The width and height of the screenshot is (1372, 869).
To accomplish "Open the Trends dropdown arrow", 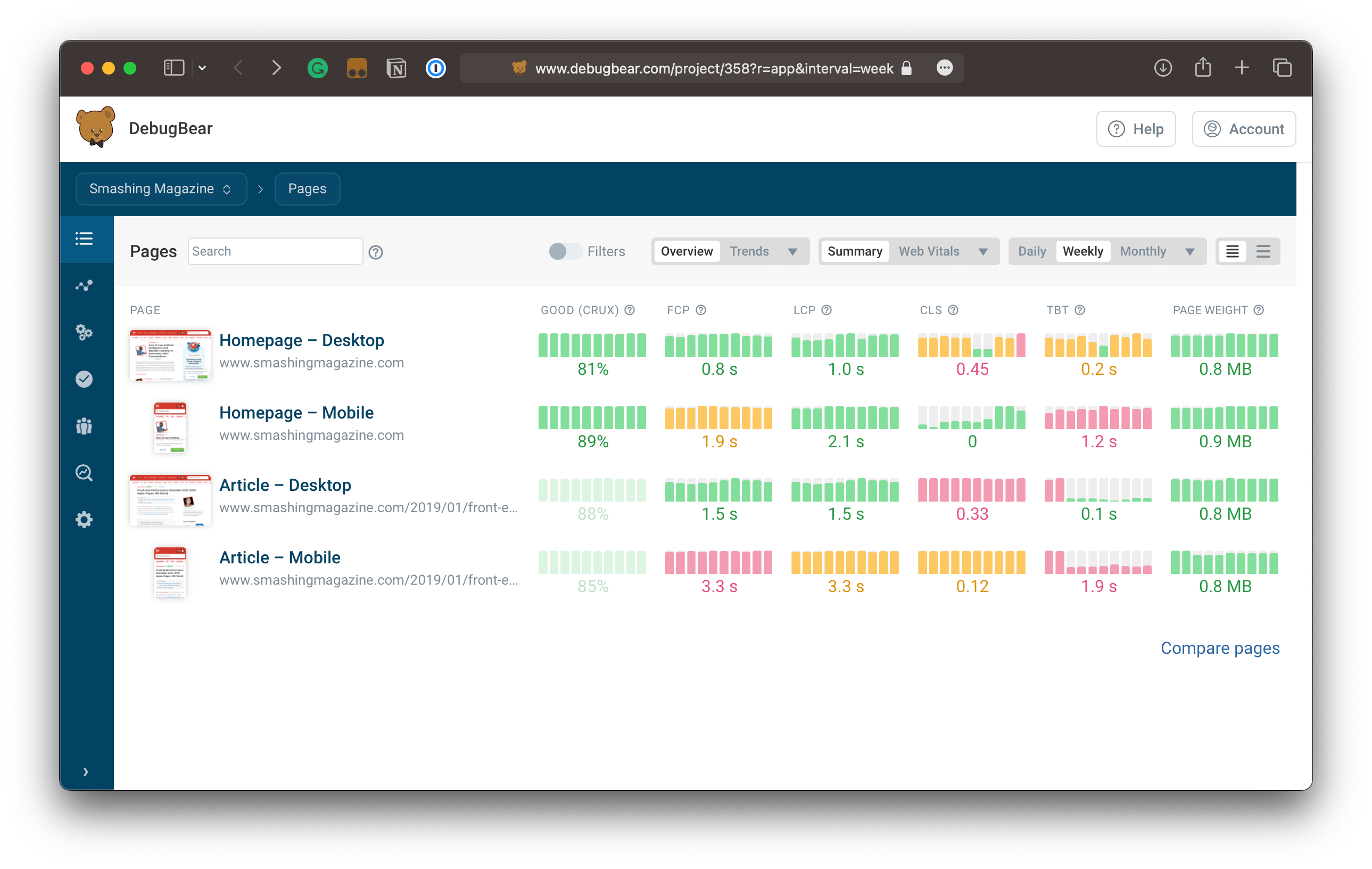I will coord(793,251).
